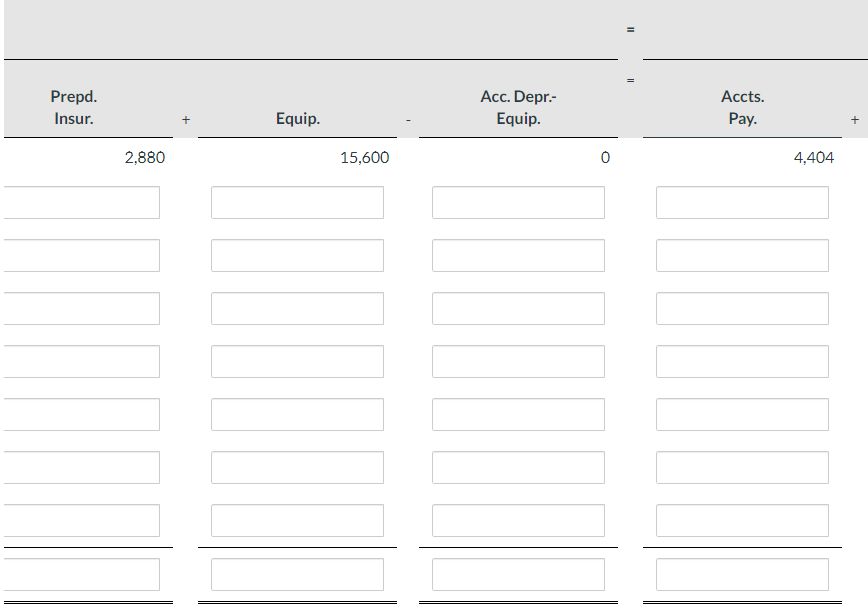Click totals-row input for Prepd. Insur.
This screenshot has width=868, height=616.
coord(82,574)
